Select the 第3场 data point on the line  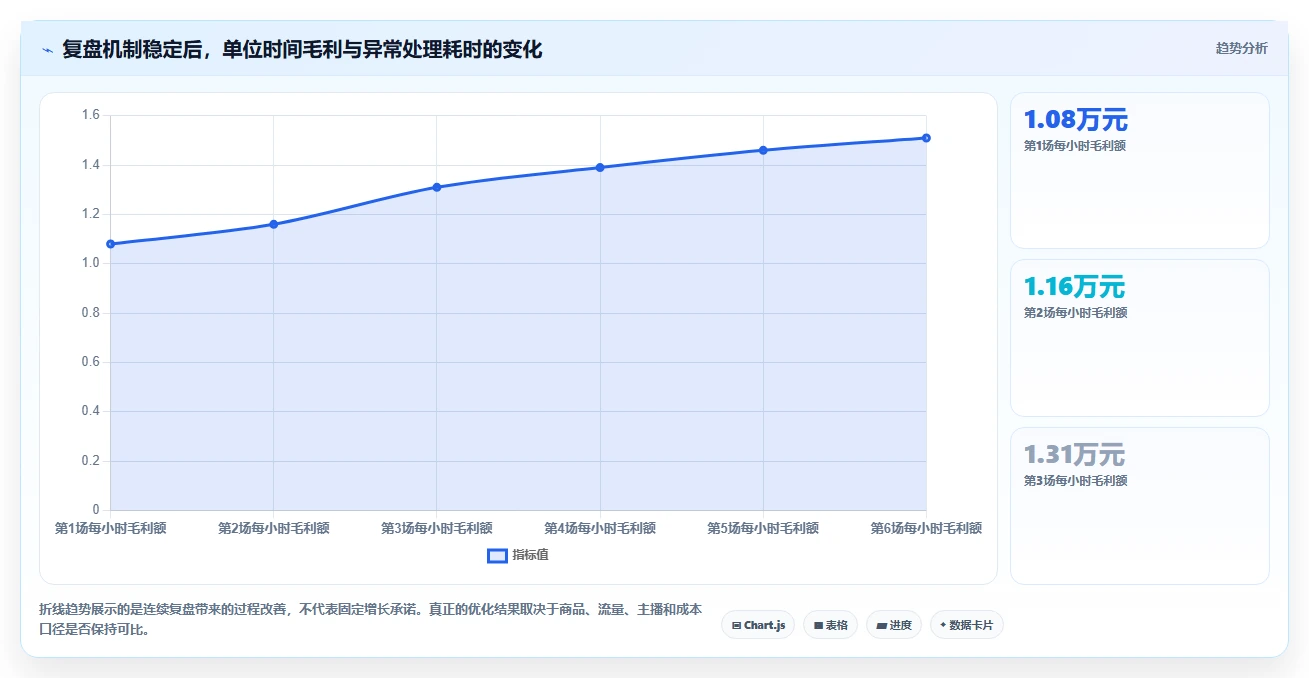tap(437, 187)
